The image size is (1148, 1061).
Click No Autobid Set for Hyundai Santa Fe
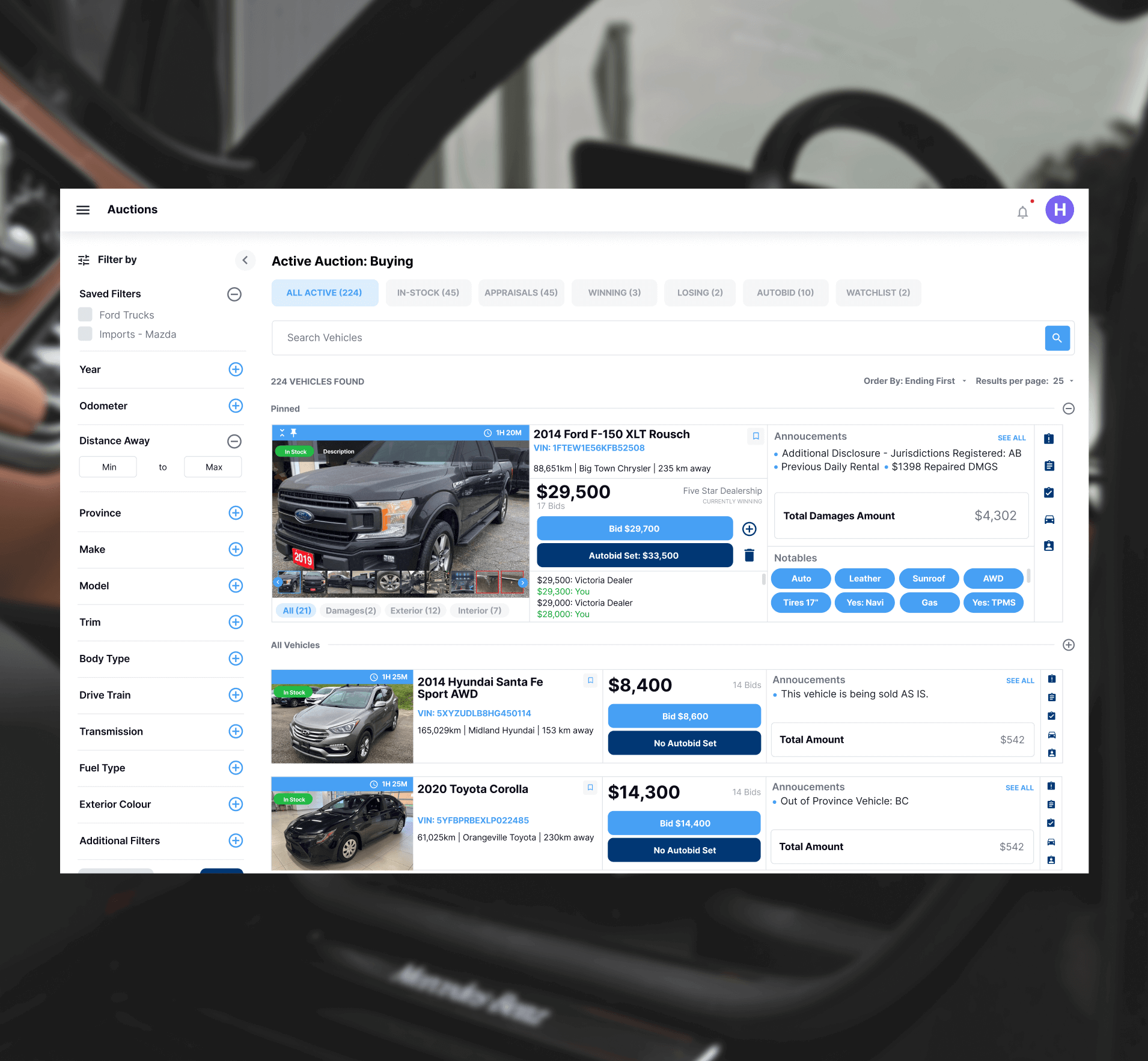click(x=684, y=743)
